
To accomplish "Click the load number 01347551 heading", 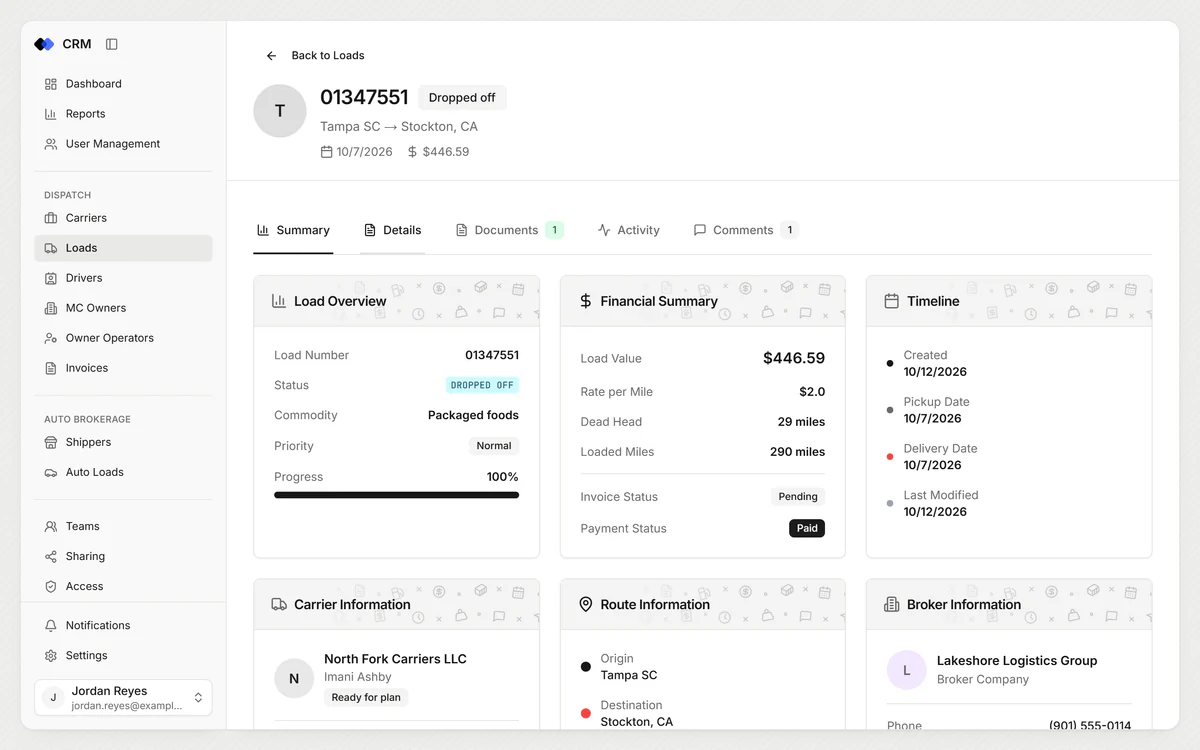I will click(364, 97).
